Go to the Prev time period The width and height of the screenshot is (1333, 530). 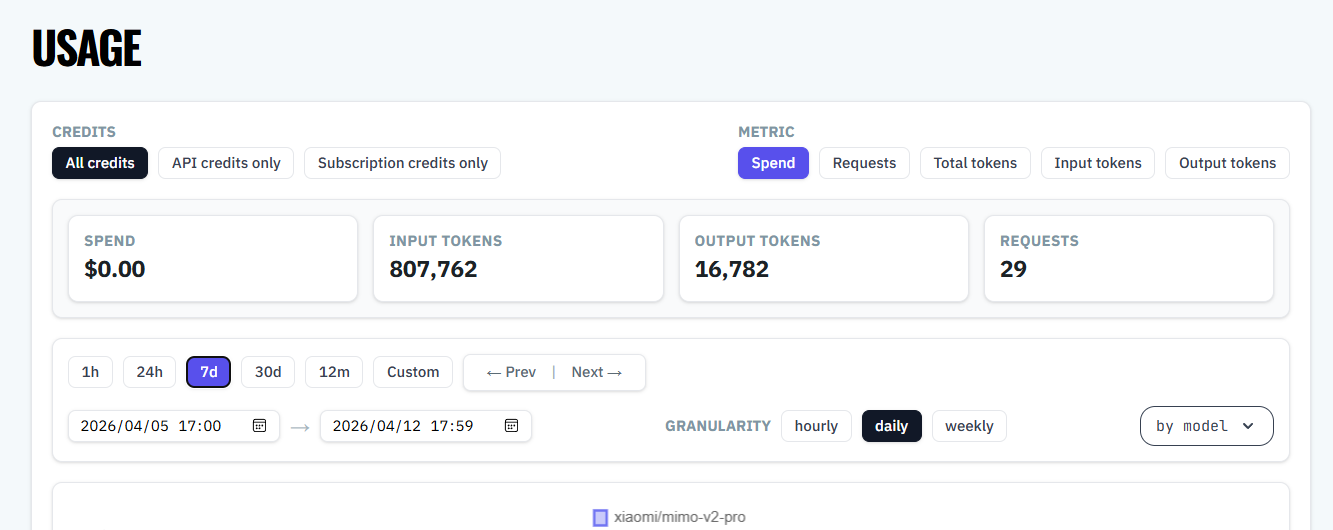(511, 372)
